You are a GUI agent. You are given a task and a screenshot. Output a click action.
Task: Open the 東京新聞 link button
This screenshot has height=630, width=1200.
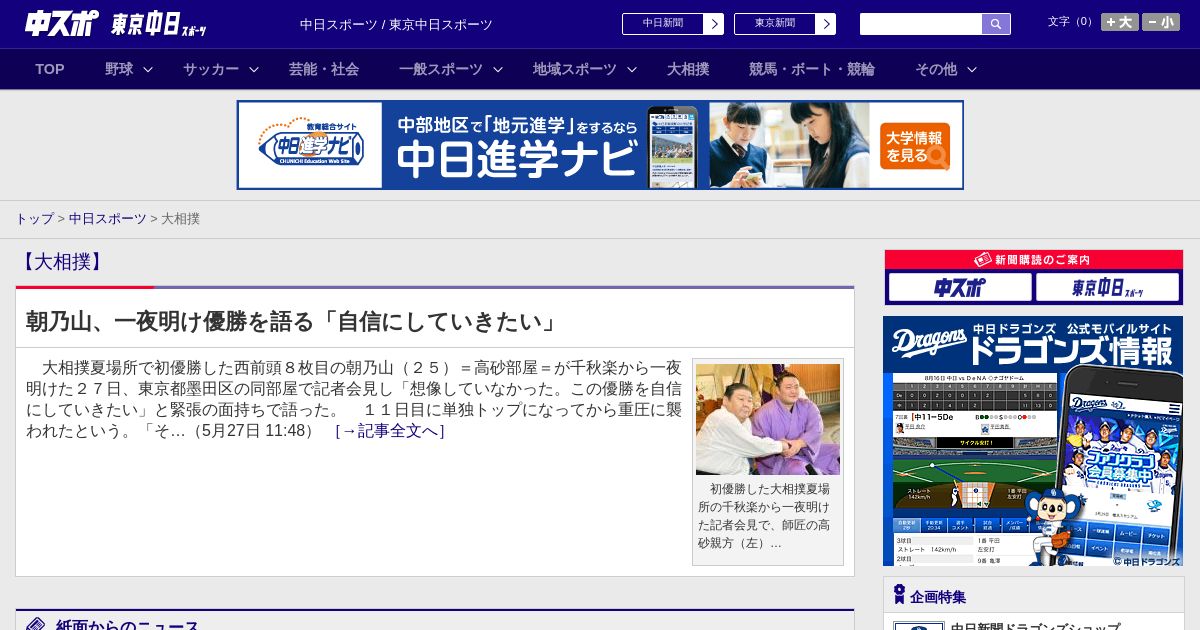[x=774, y=24]
